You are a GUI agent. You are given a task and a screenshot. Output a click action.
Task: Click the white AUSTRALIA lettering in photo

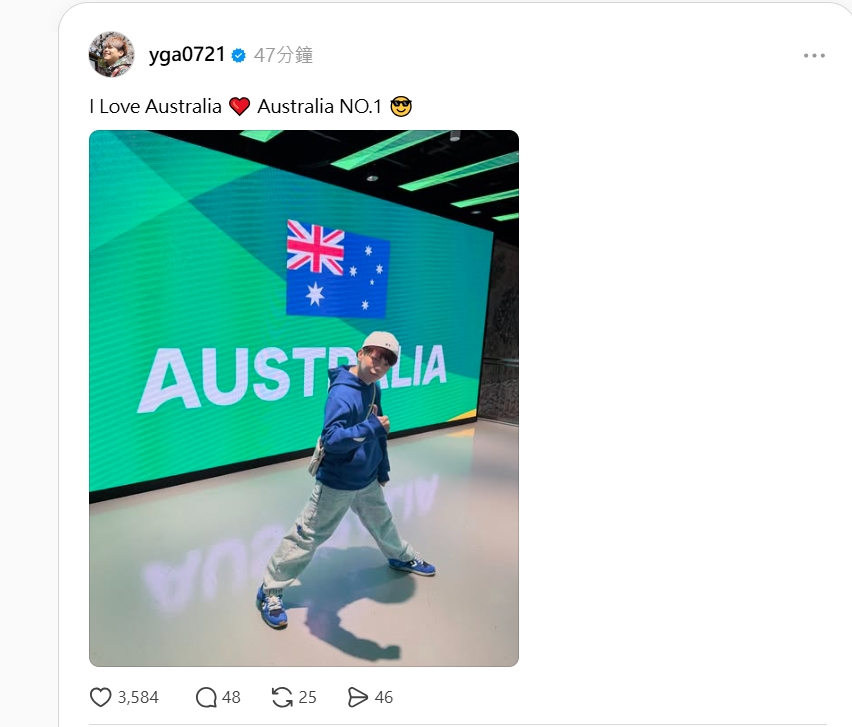click(x=292, y=378)
